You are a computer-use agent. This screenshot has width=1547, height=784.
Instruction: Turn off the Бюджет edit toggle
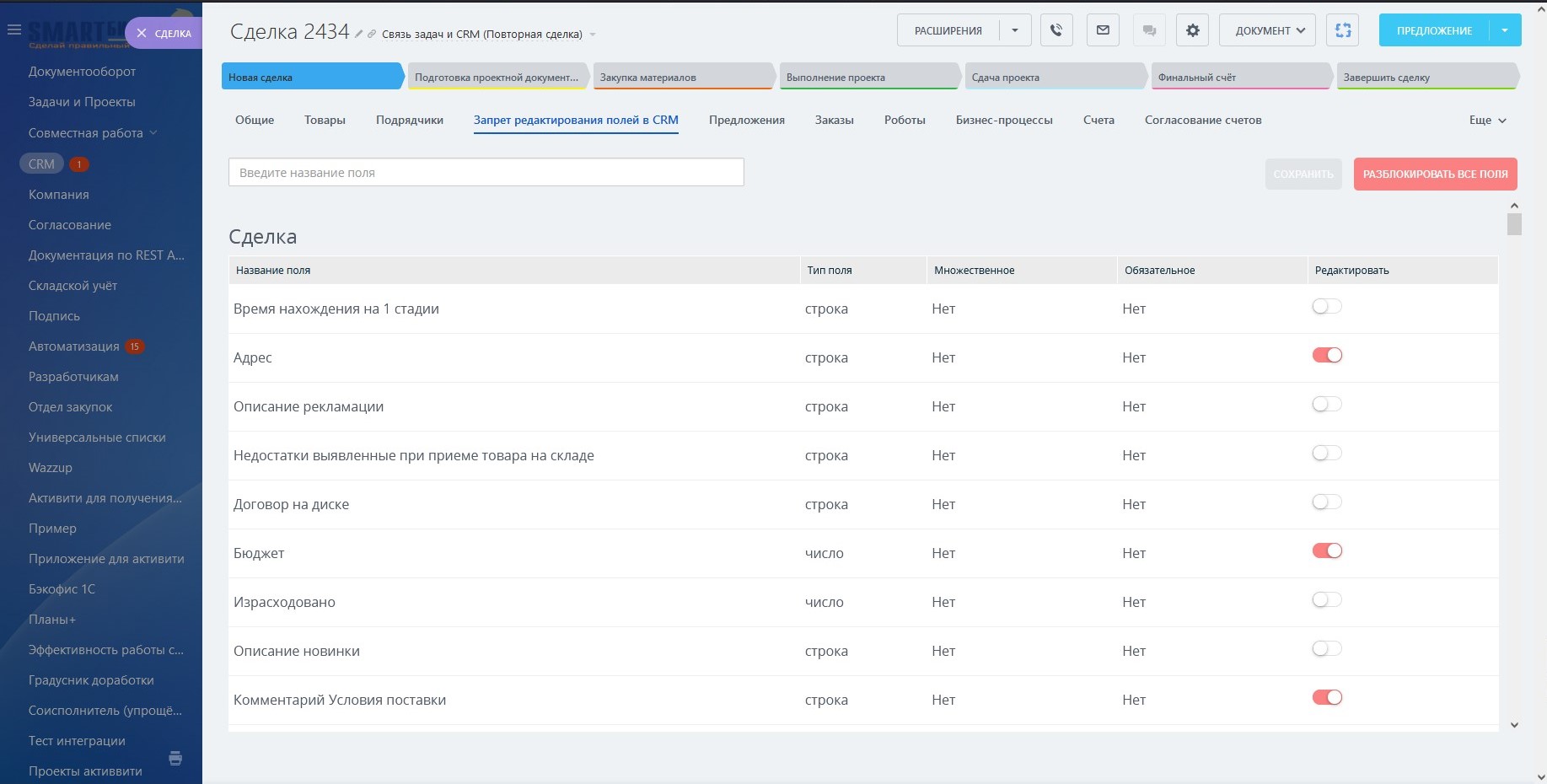1326,551
